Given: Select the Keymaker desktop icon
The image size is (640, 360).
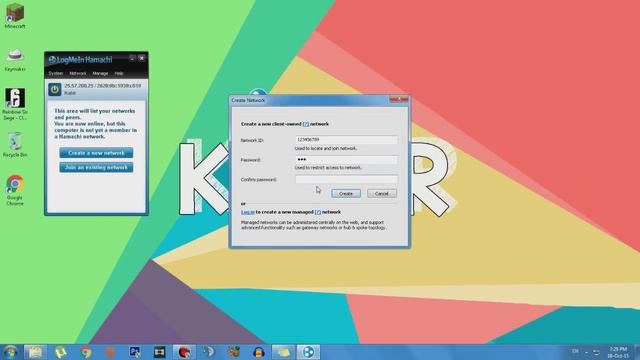Looking at the screenshot, I should tap(15, 60).
